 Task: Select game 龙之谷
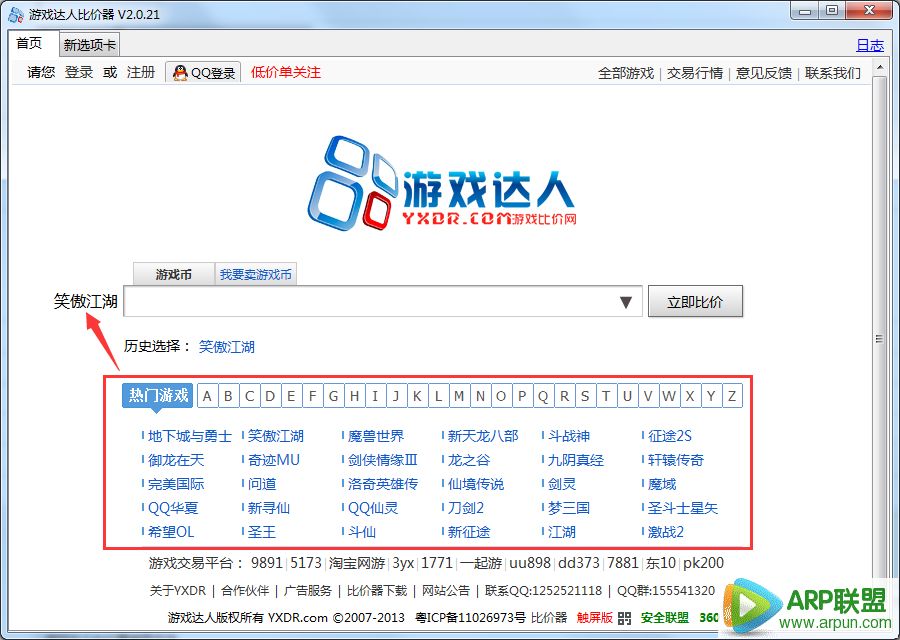pyautogui.click(x=468, y=460)
